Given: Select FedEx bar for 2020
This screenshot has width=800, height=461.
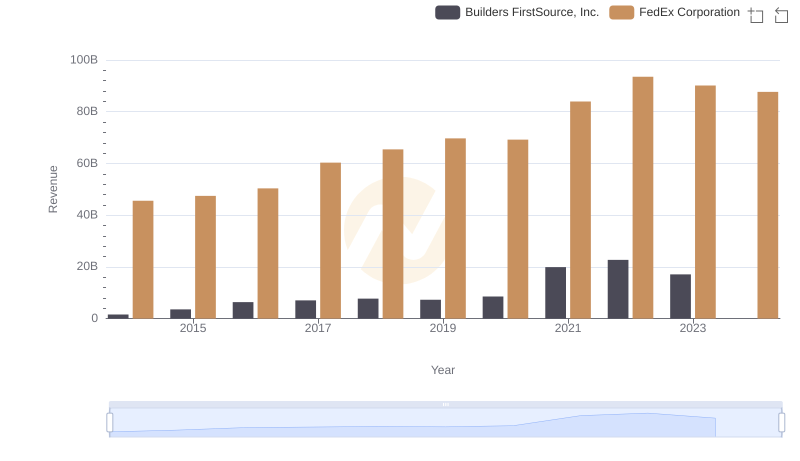Looking at the screenshot, I should click(x=518, y=229).
